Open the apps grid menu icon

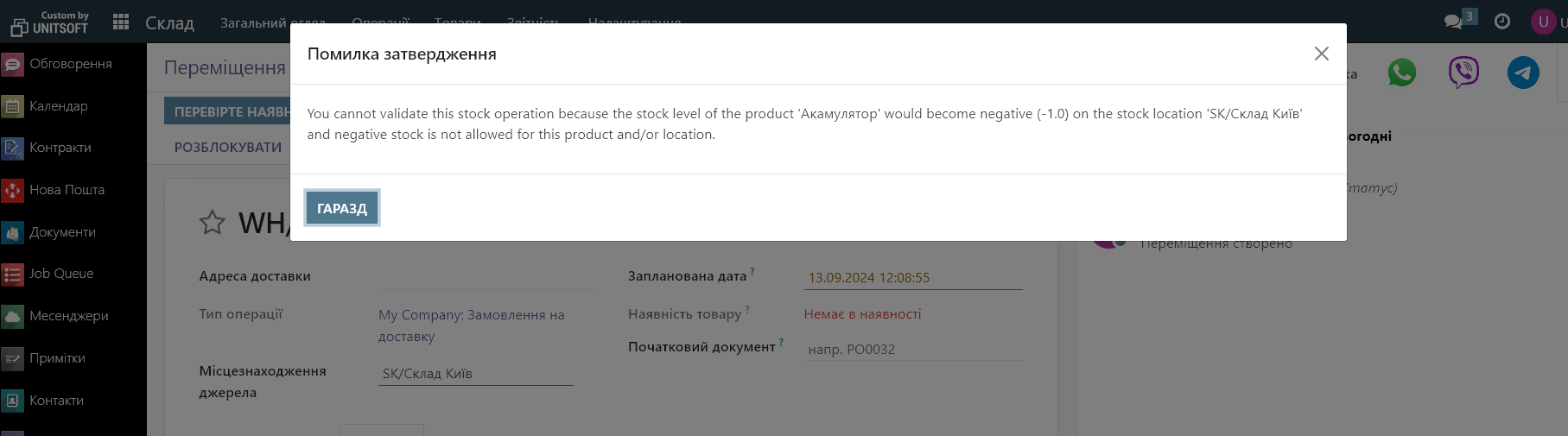point(121,22)
